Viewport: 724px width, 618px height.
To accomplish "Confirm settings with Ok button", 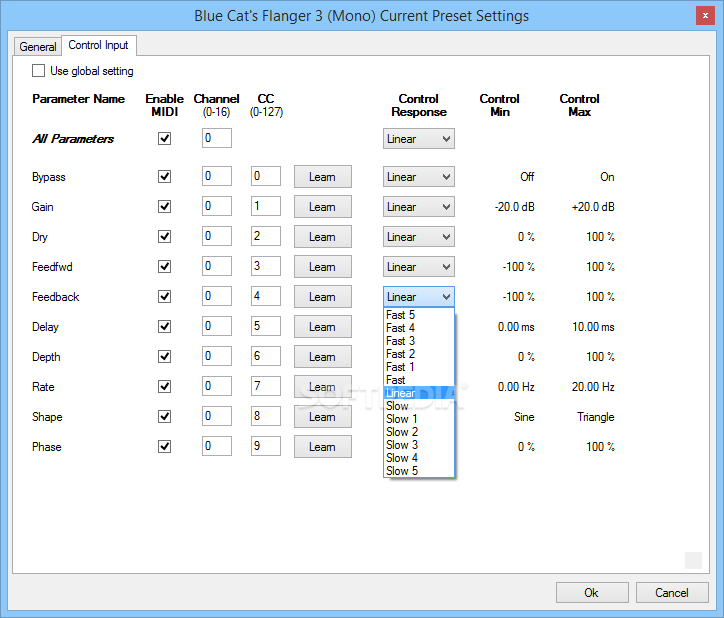I will point(592,593).
